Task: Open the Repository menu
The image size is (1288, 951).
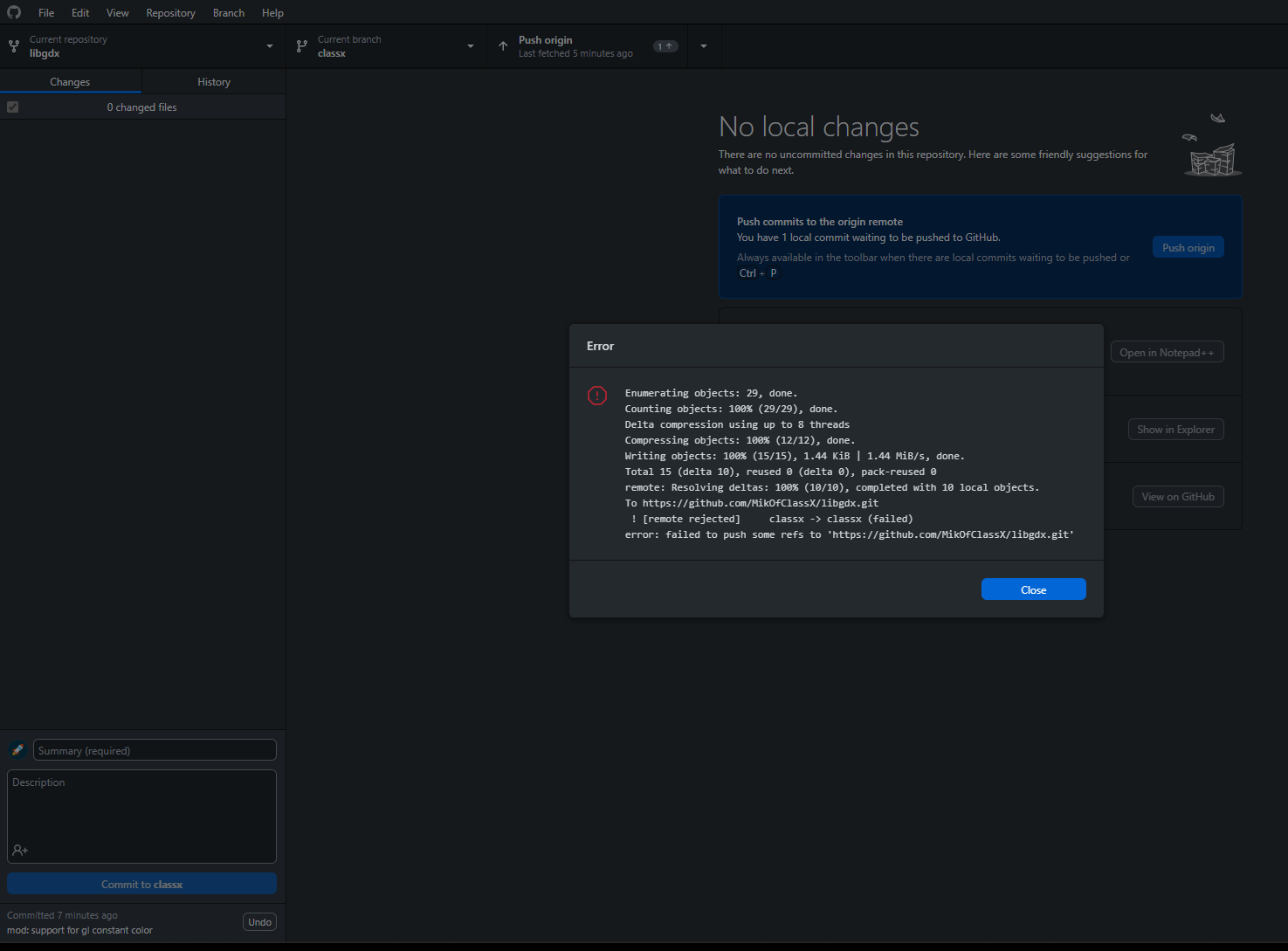Action: (170, 13)
